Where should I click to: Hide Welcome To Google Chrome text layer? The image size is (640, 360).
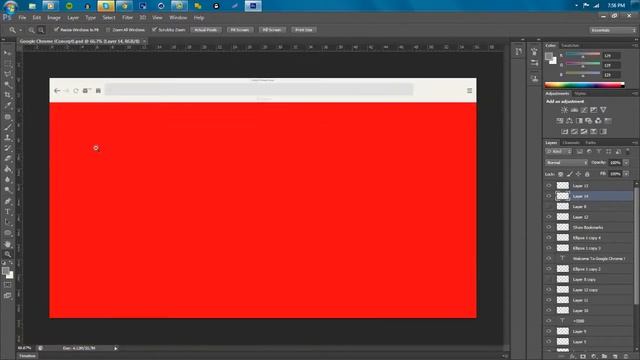point(549,258)
